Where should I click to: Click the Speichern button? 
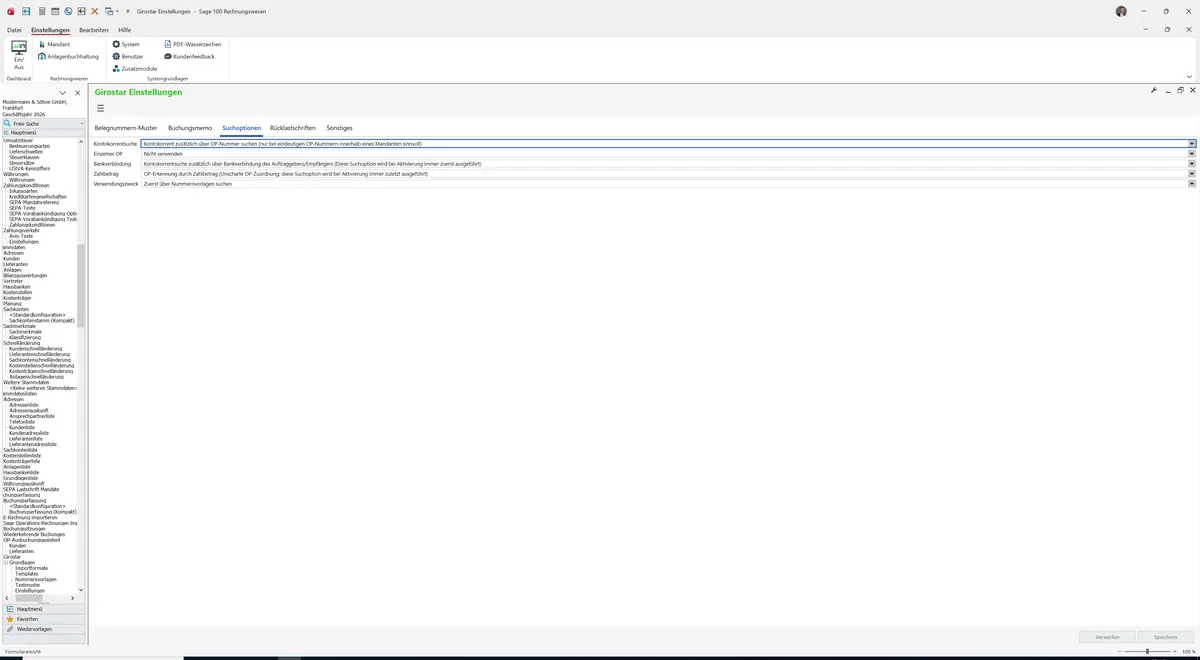(x=1166, y=637)
